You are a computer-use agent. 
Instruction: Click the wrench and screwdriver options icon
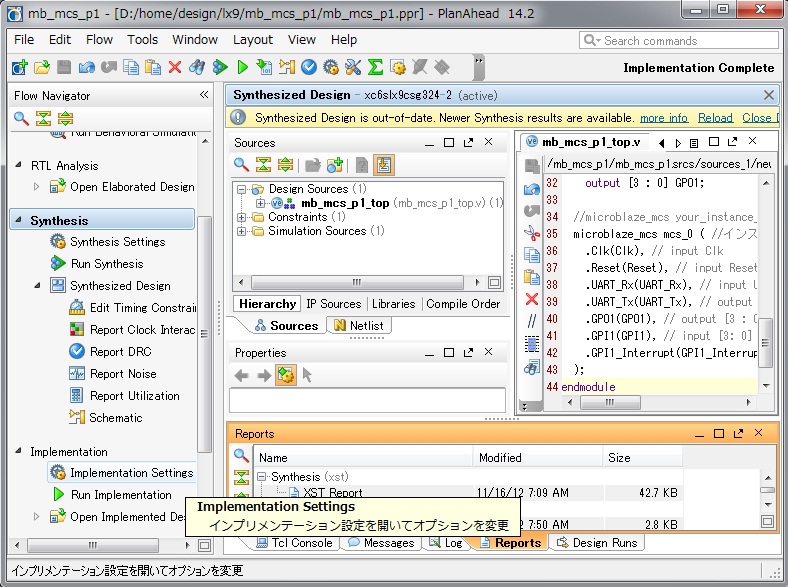pos(353,67)
